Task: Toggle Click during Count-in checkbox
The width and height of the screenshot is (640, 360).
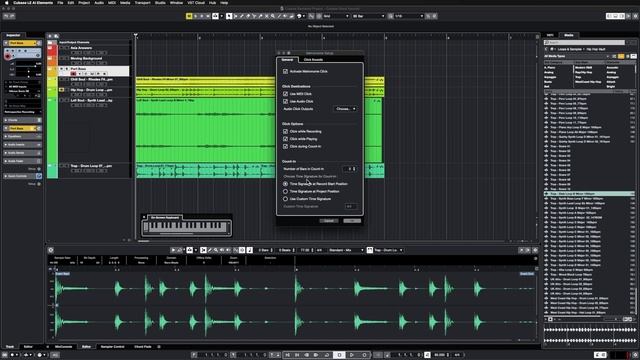Action: tap(285, 146)
